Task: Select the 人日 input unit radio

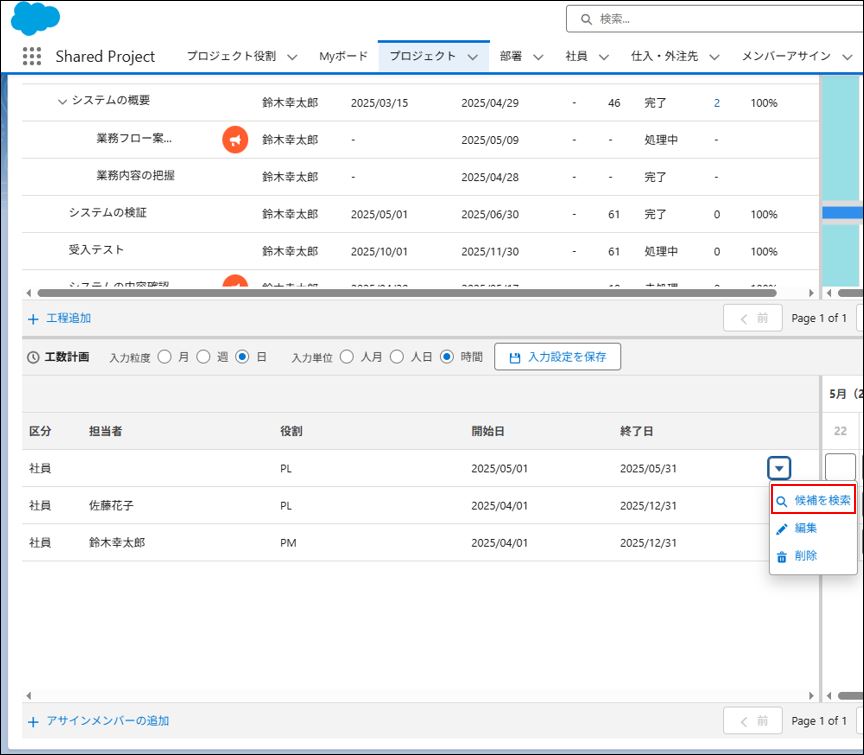Action: tap(397, 357)
